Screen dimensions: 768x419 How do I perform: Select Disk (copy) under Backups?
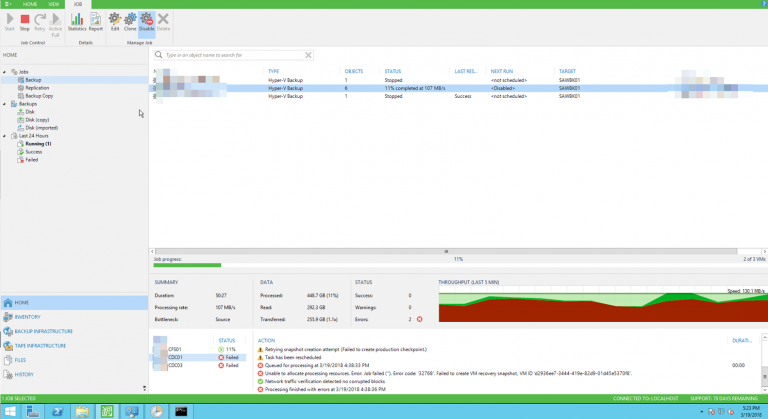[x=37, y=120]
